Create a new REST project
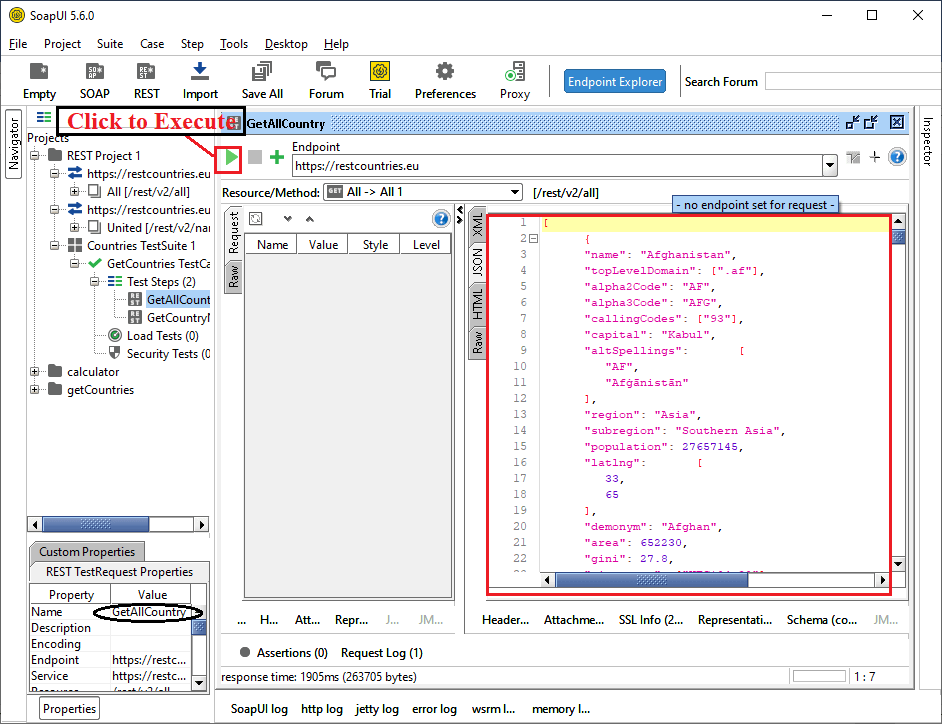The width and height of the screenshot is (942, 724). click(x=147, y=81)
